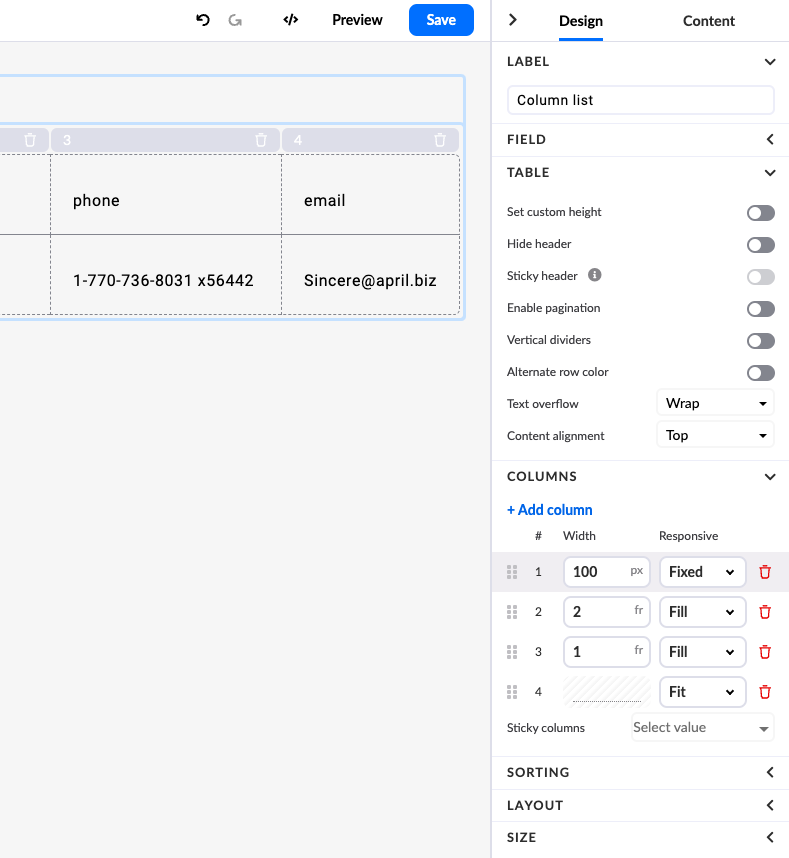This screenshot has height=858, width=789.
Task: Toggle Set custom height switch
Action: (x=761, y=213)
